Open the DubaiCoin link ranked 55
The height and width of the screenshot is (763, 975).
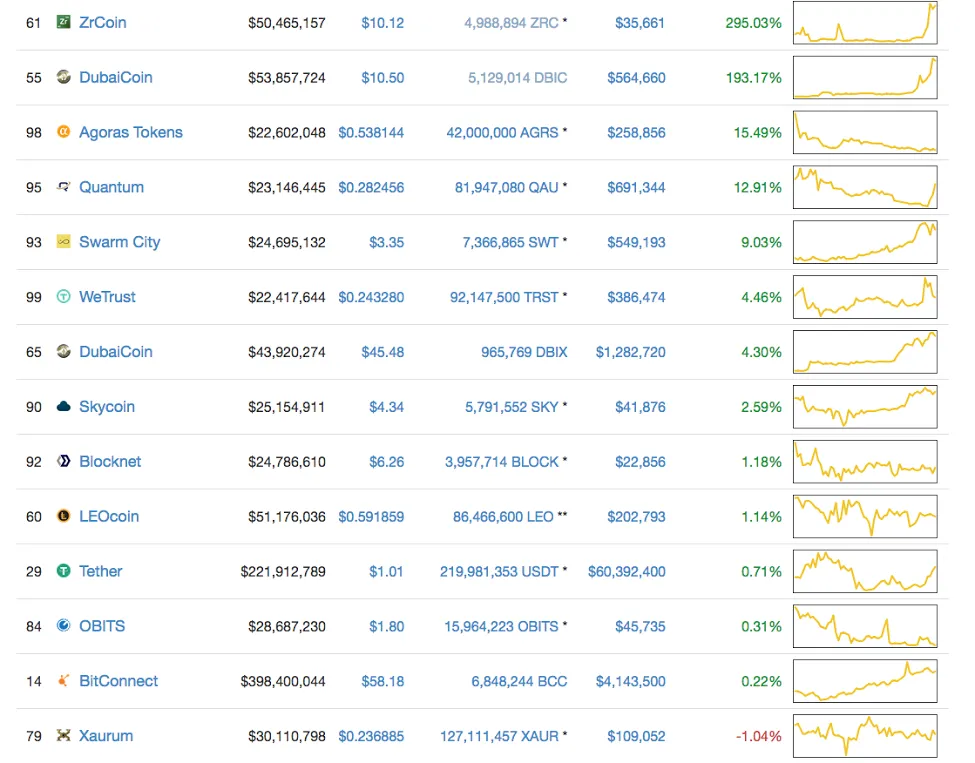pos(116,77)
